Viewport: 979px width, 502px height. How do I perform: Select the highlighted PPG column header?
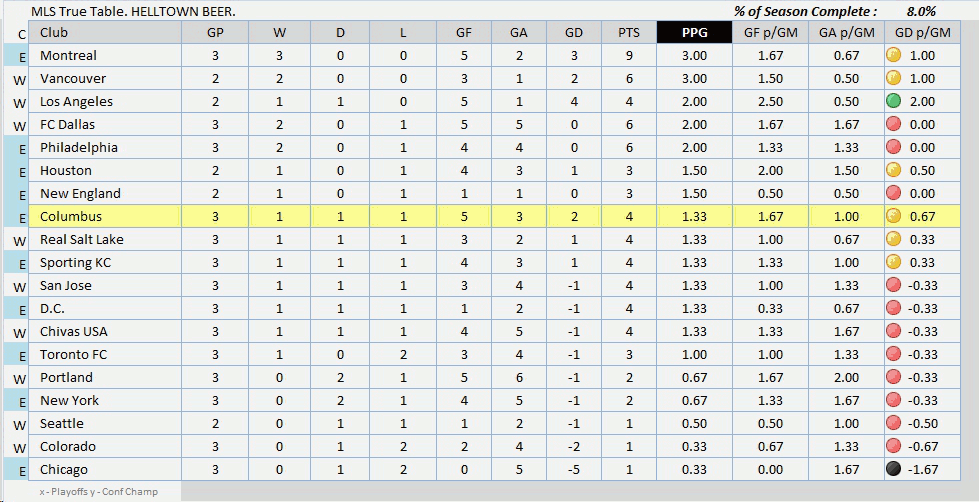694,33
